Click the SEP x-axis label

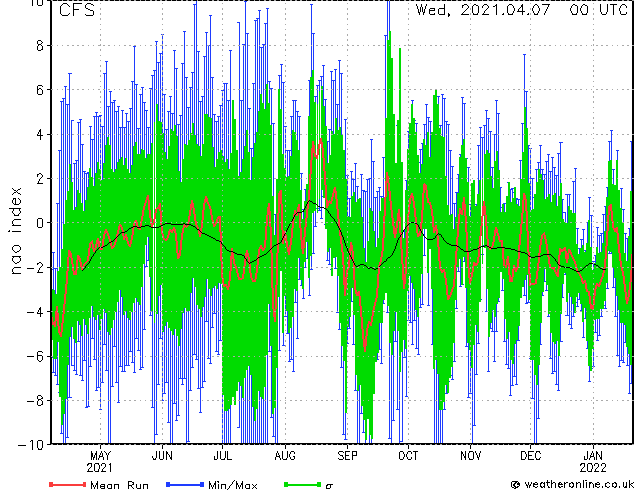(x=347, y=456)
